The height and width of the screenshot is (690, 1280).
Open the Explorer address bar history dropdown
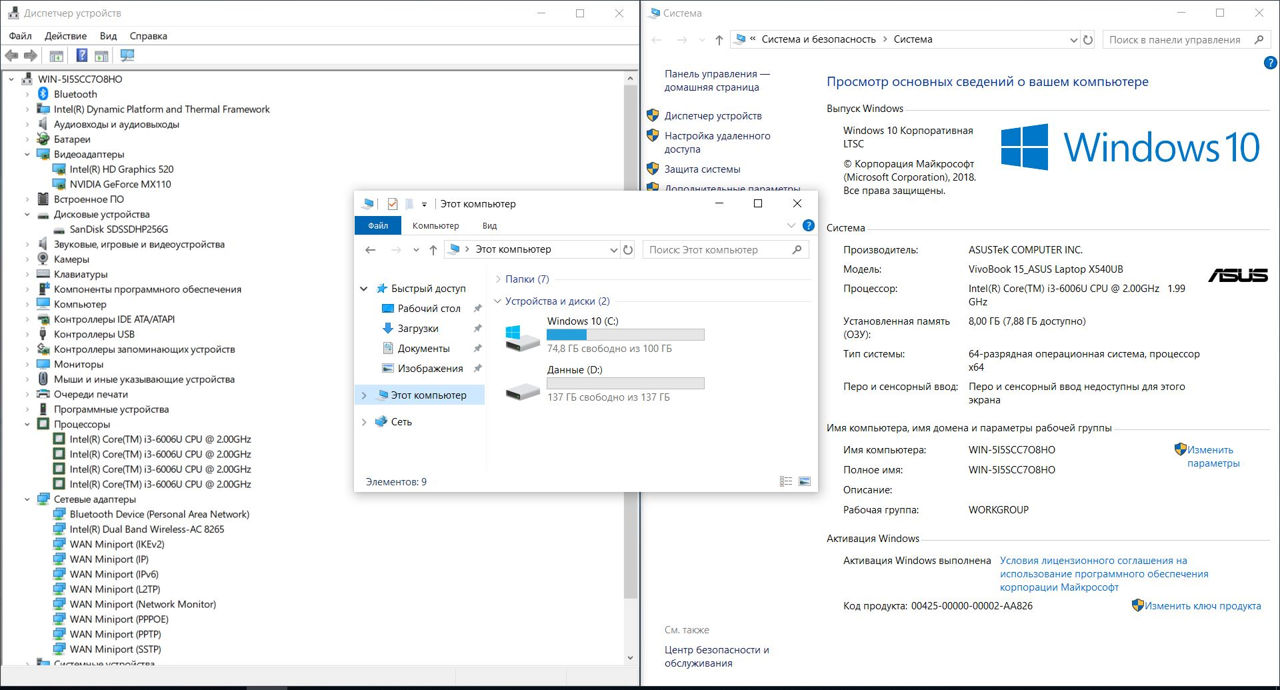[613, 250]
